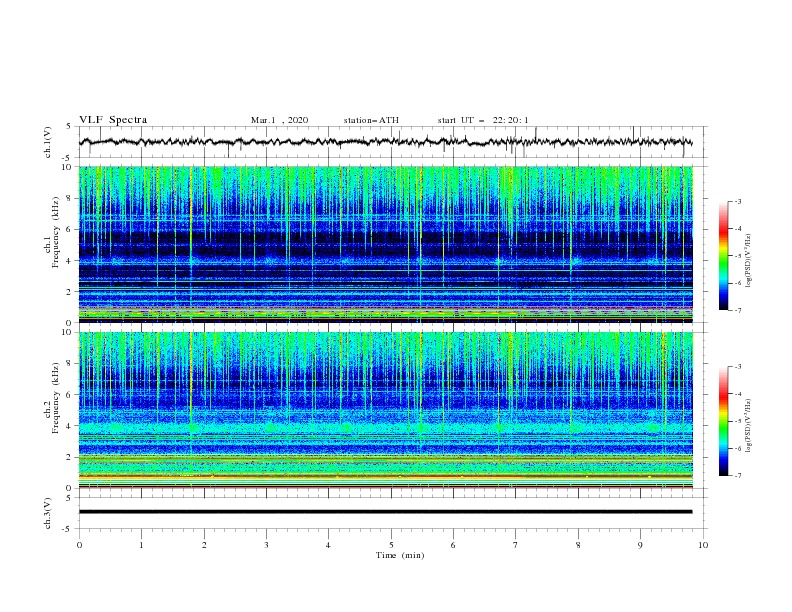Click the "ch.1(V)" axis label
Viewport: 792px width, 612px height.
pos(48,142)
